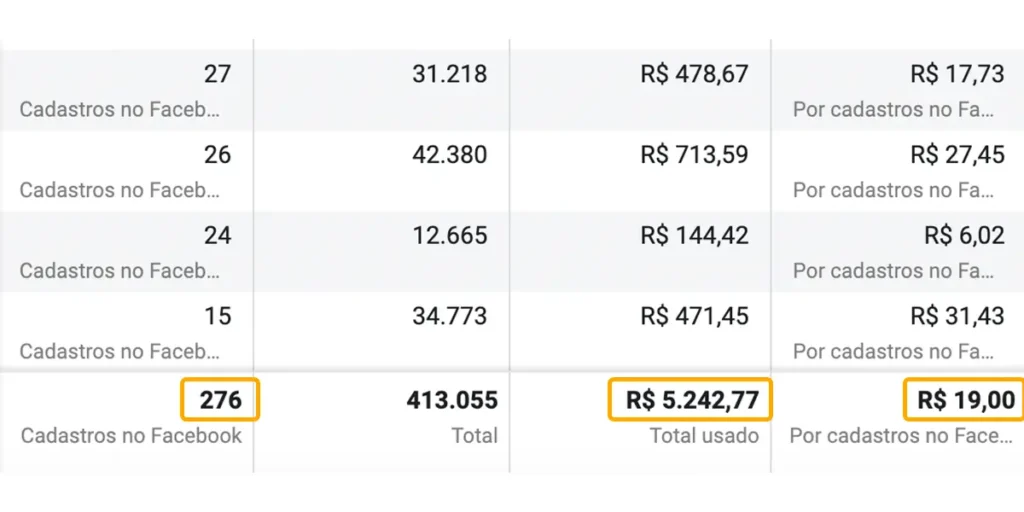Screen dimensions: 1024x512
Task: Click the 12.665 cell
Action: (x=449, y=236)
